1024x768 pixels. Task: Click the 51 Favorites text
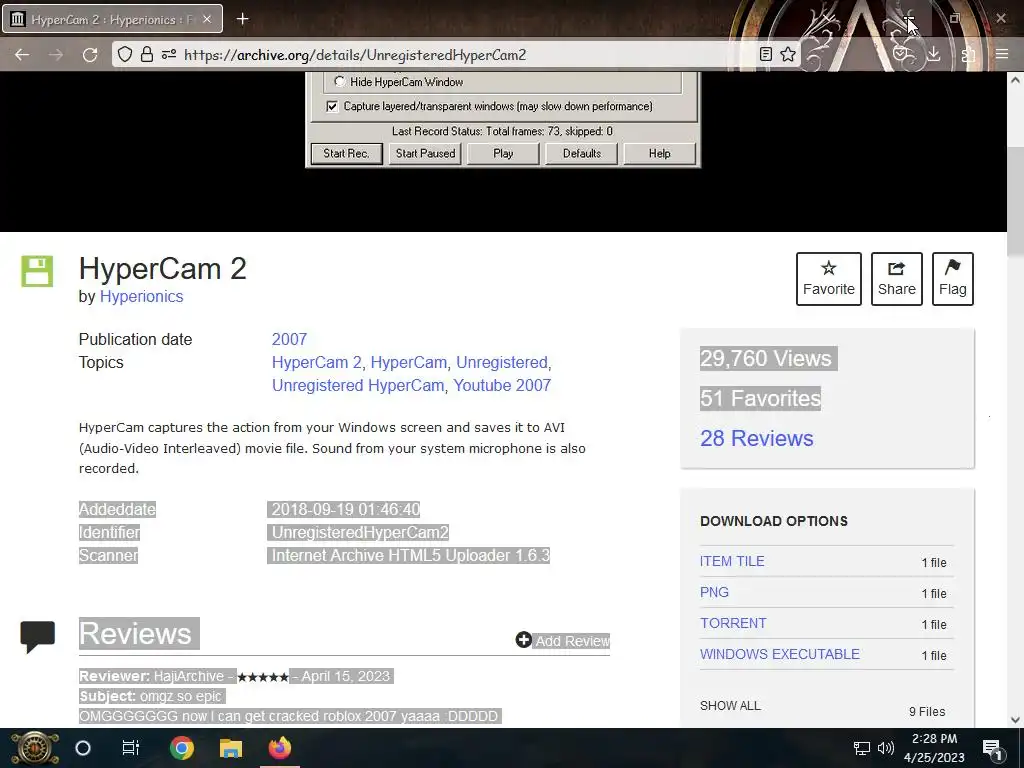tap(761, 398)
